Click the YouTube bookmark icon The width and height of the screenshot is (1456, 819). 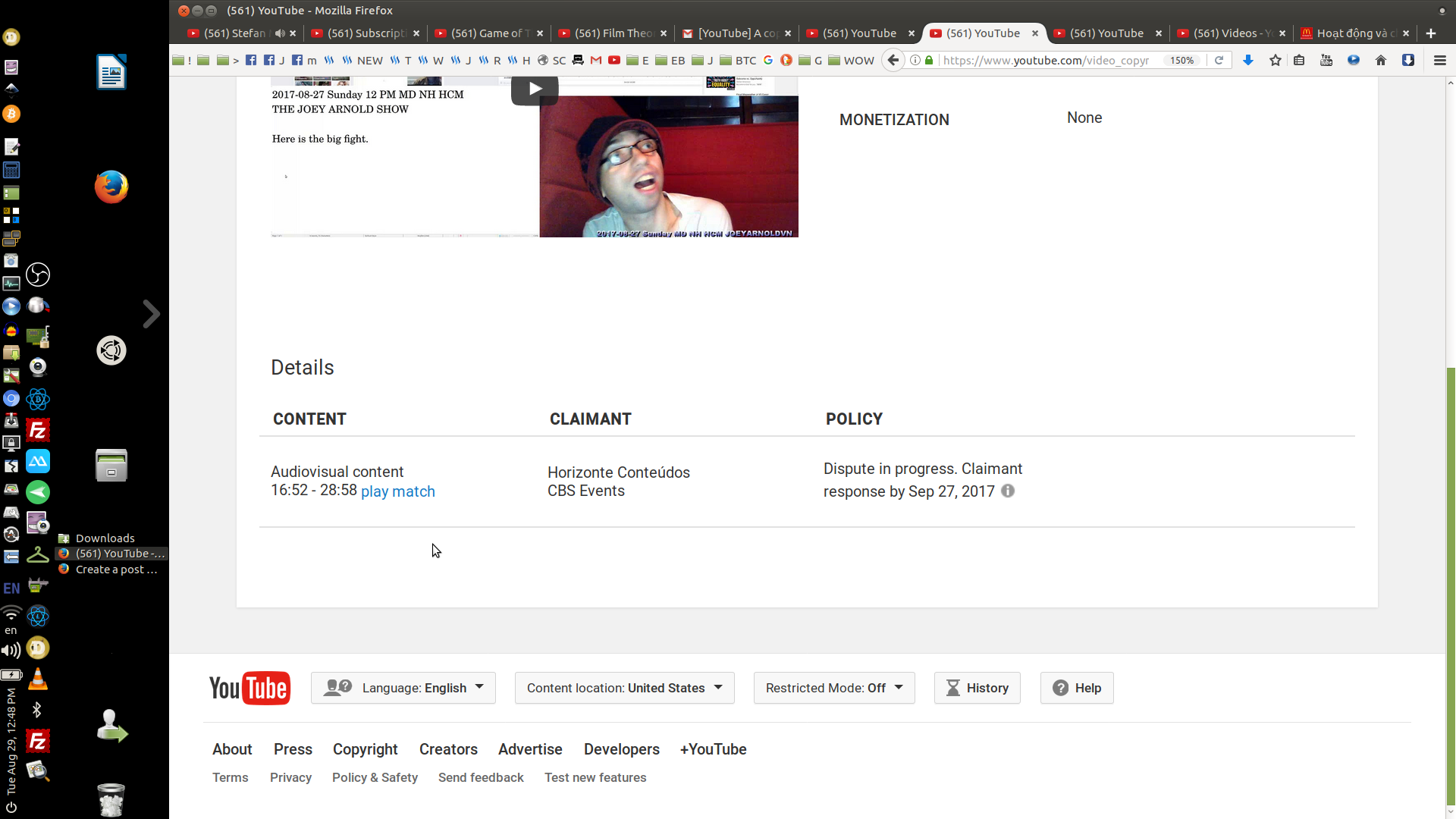[614, 60]
